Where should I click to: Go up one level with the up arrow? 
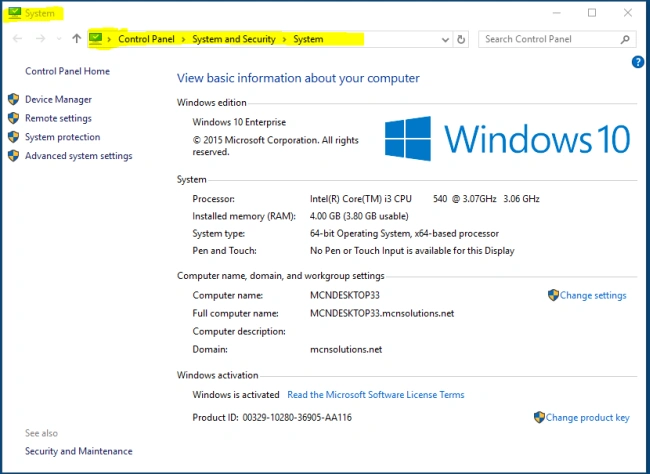pos(76,39)
